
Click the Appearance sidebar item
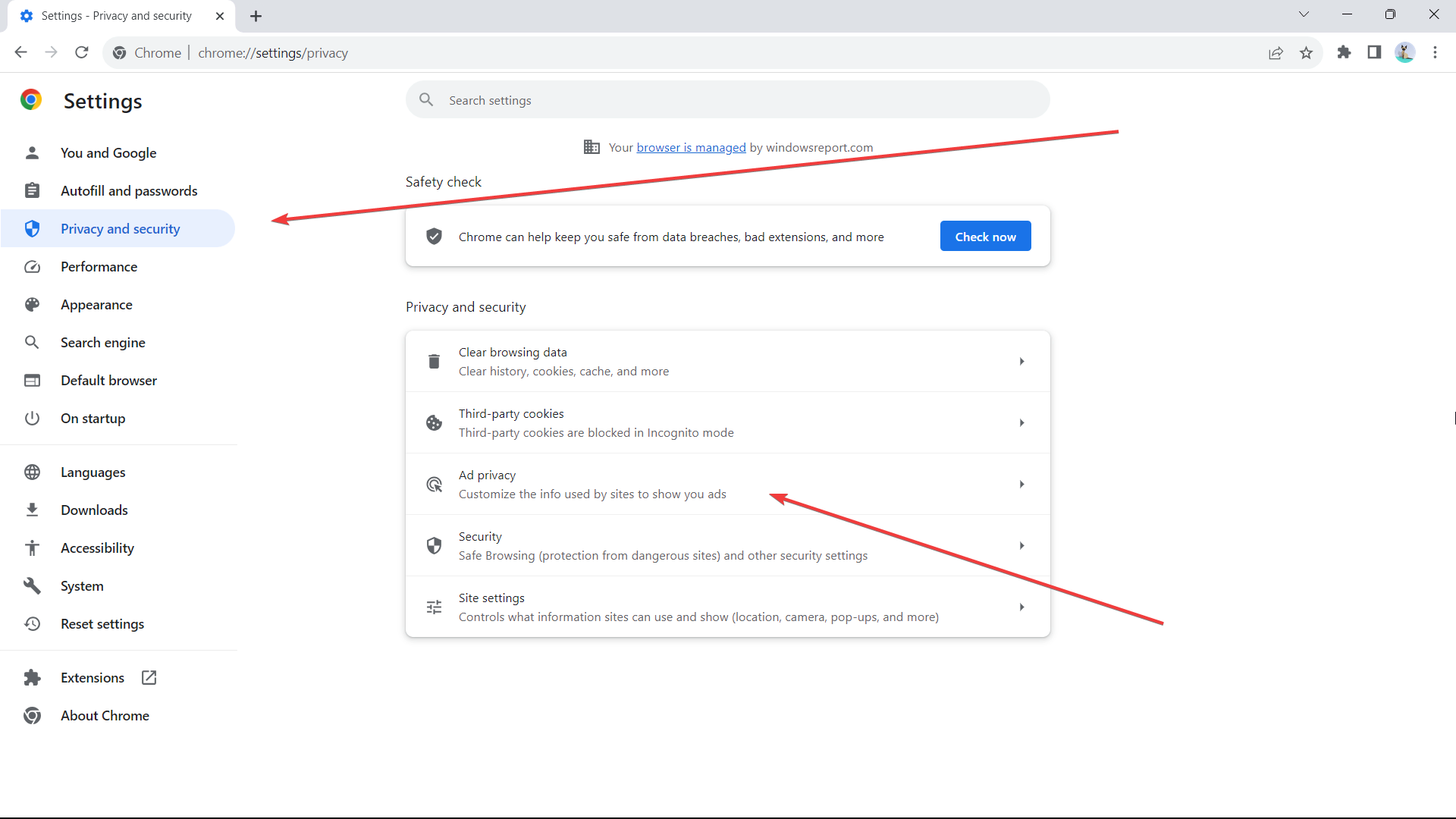[96, 305]
